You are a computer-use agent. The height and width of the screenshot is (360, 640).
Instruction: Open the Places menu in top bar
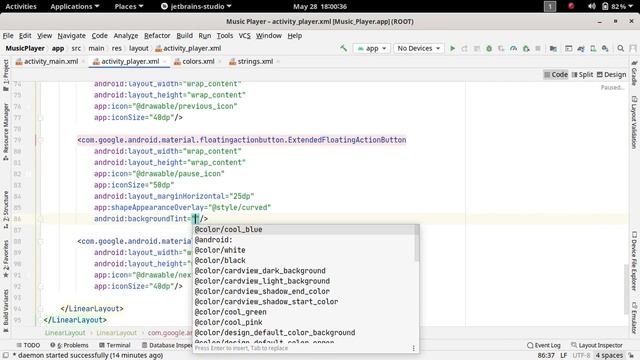pos(129,6)
